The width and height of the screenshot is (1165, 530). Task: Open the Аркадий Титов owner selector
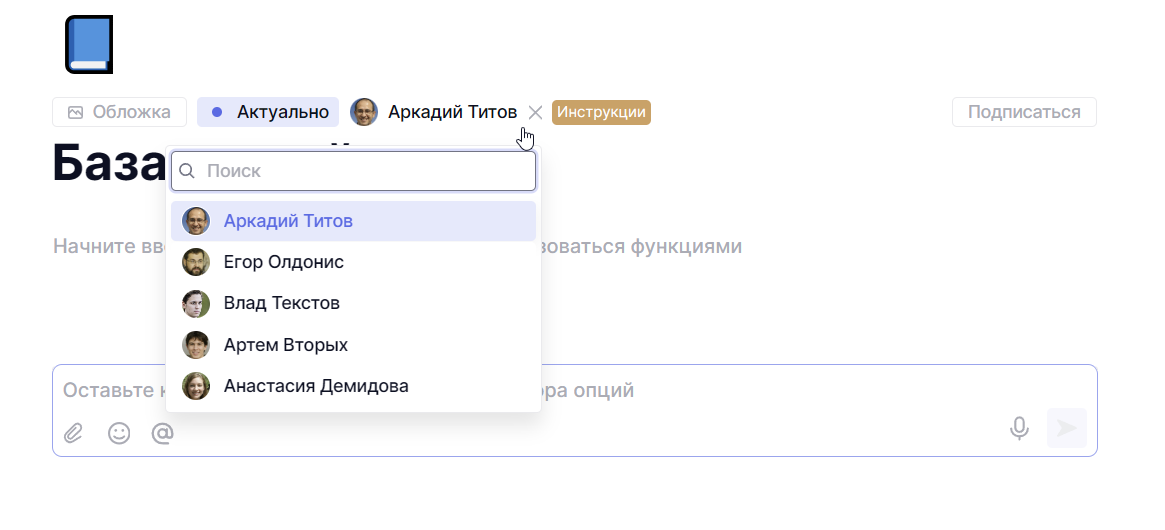(x=452, y=112)
